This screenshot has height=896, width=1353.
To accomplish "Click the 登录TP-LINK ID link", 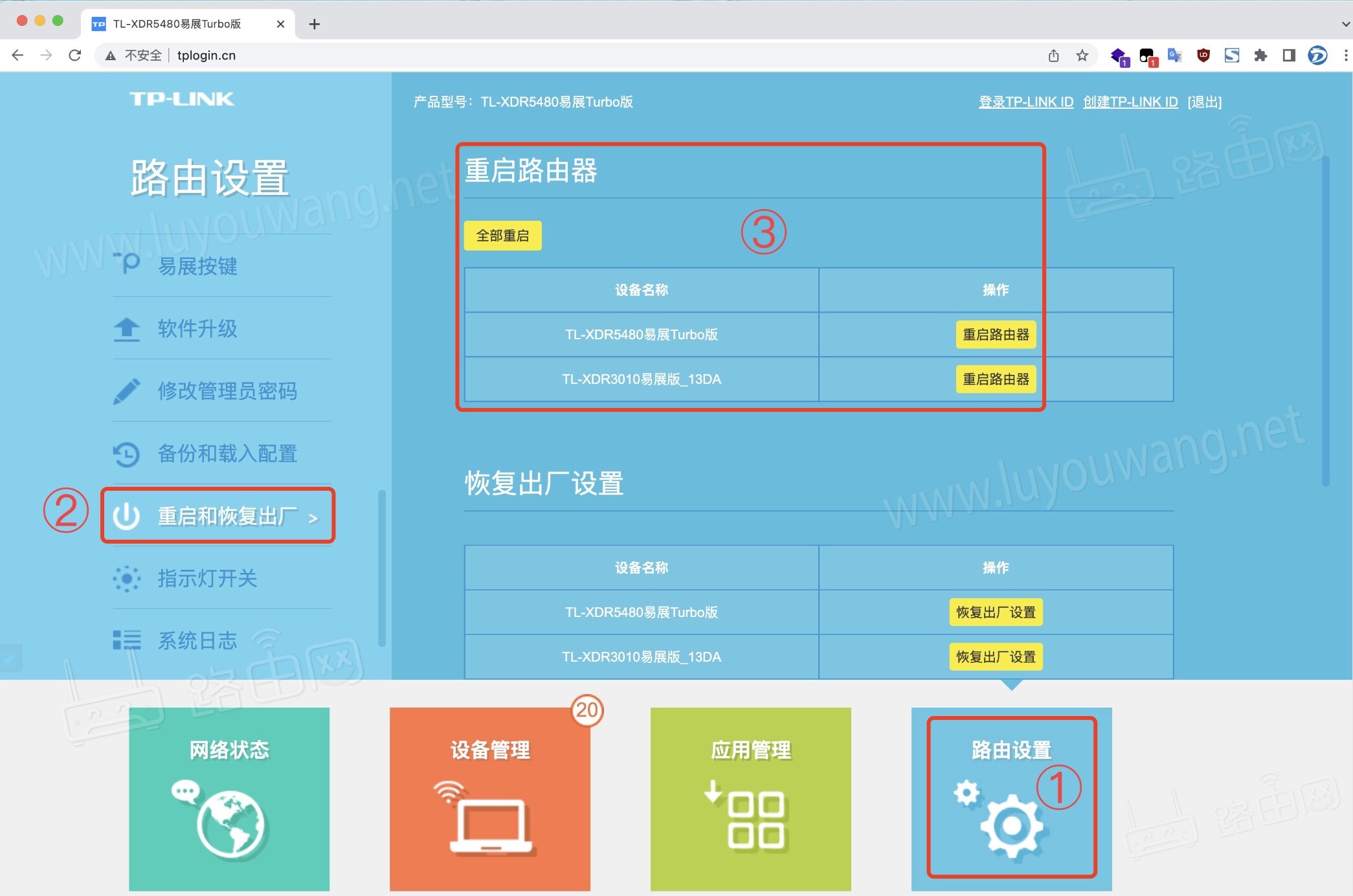I will click(1026, 102).
